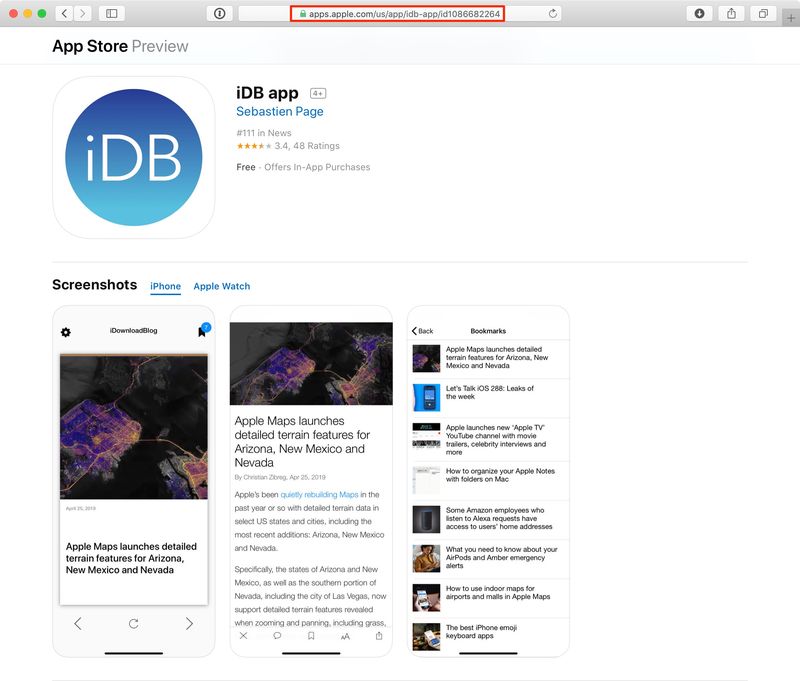Click the 4+ age rating badge
Screen dimensions: 800x681
click(318, 93)
